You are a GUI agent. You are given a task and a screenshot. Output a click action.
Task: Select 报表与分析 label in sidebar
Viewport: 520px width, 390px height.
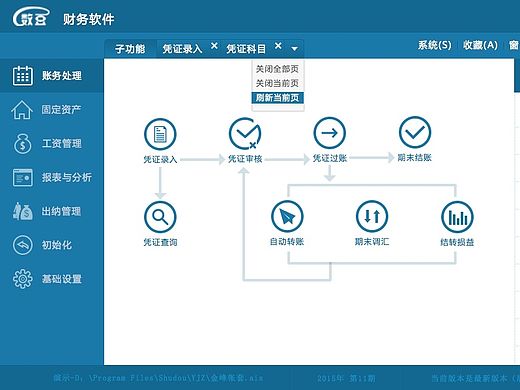click(x=67, y=177)
